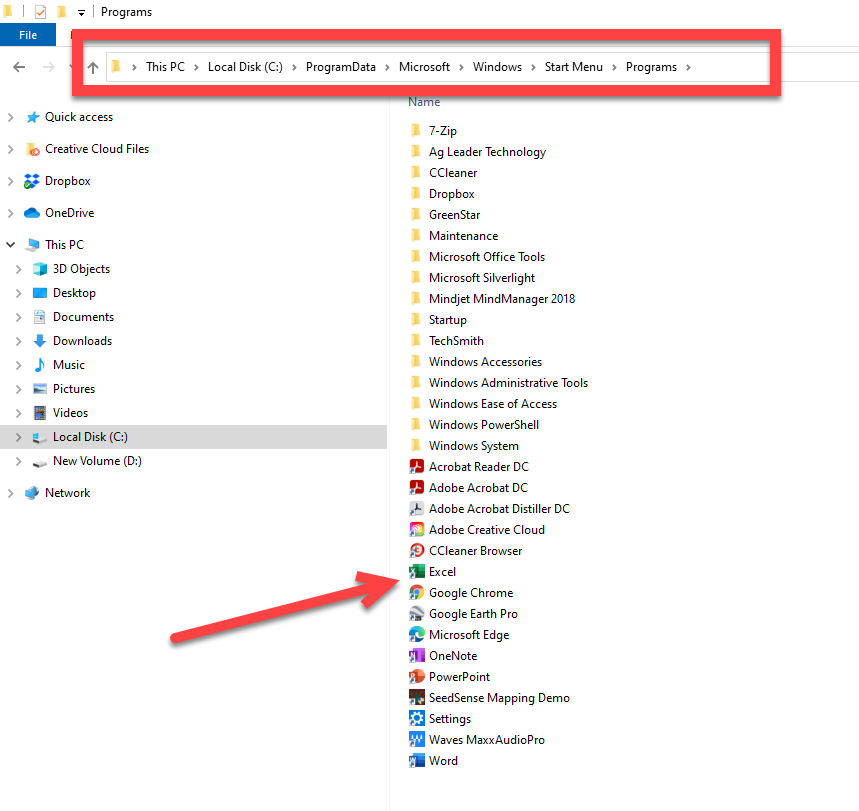
Task: Select Dropbox in the sidebar
Action: [x=69, y=181]
